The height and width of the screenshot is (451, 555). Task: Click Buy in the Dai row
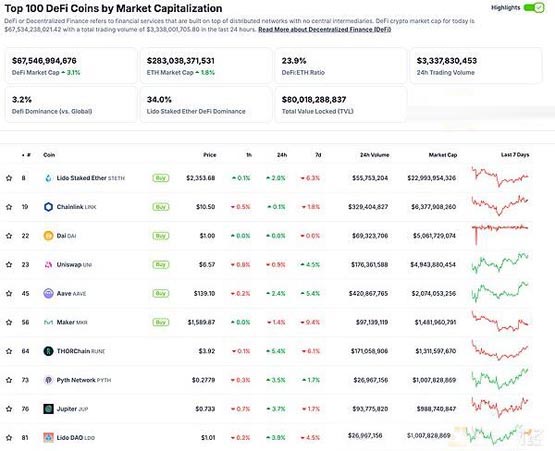point(161,236)
